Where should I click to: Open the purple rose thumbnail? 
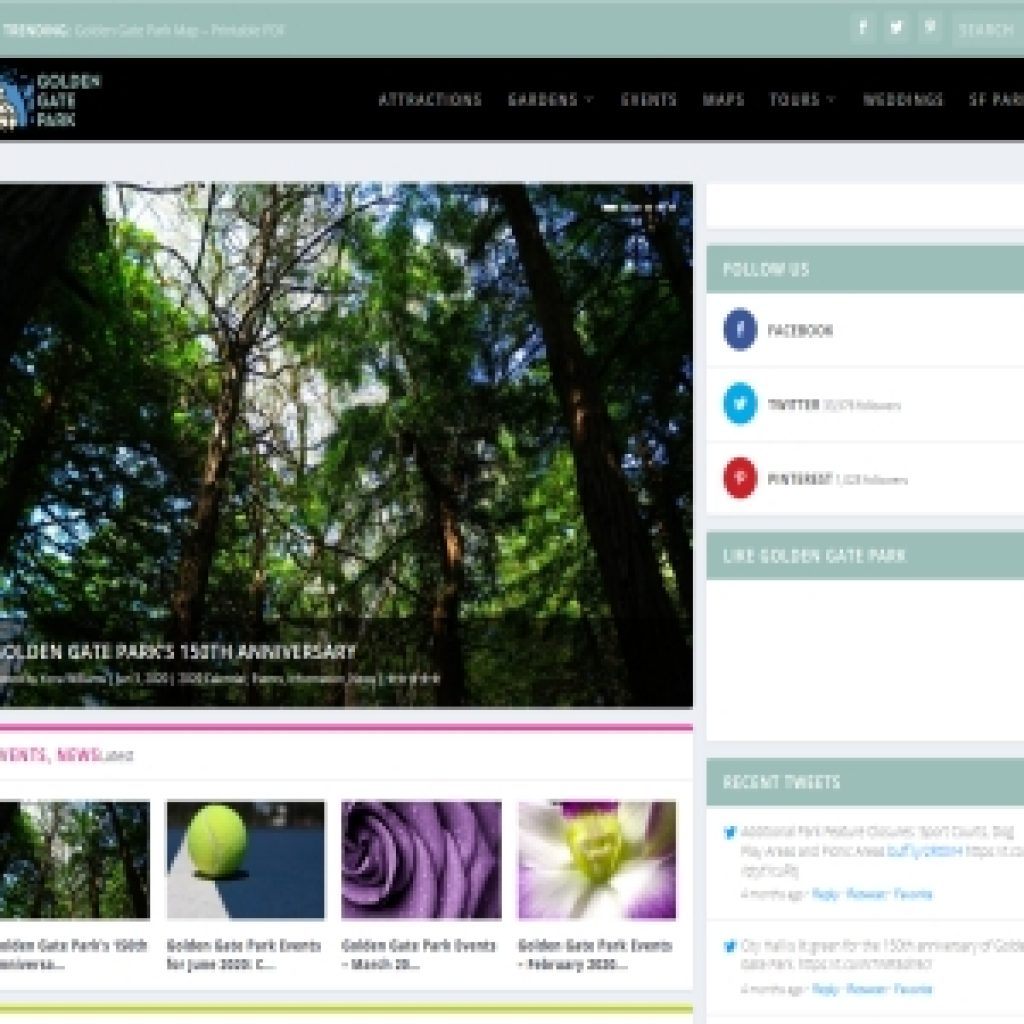coord(421,859)
